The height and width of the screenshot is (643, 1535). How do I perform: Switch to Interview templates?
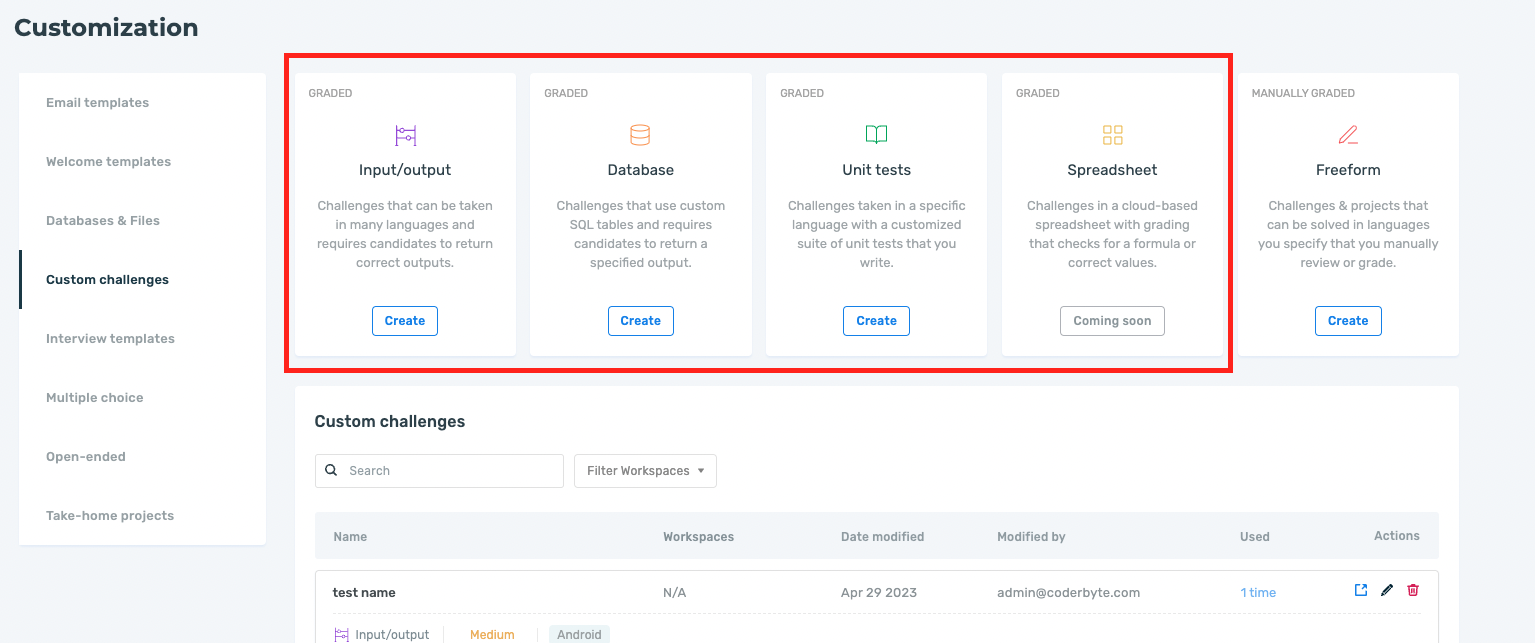pyautogui.click(x=110, y=338)
